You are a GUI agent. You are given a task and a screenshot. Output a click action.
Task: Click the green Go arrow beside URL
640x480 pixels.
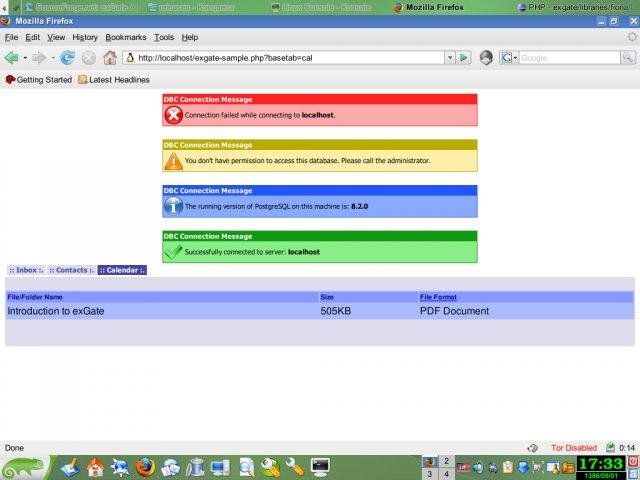464,58
